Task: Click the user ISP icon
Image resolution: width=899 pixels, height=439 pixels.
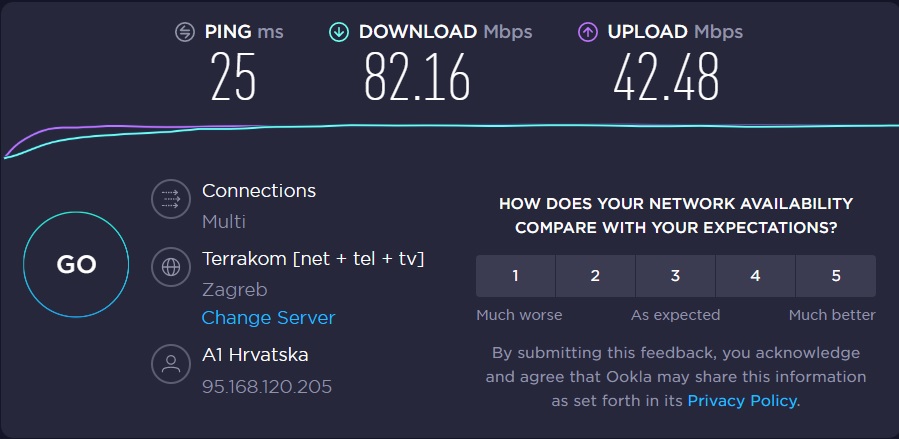Action: 170,363
